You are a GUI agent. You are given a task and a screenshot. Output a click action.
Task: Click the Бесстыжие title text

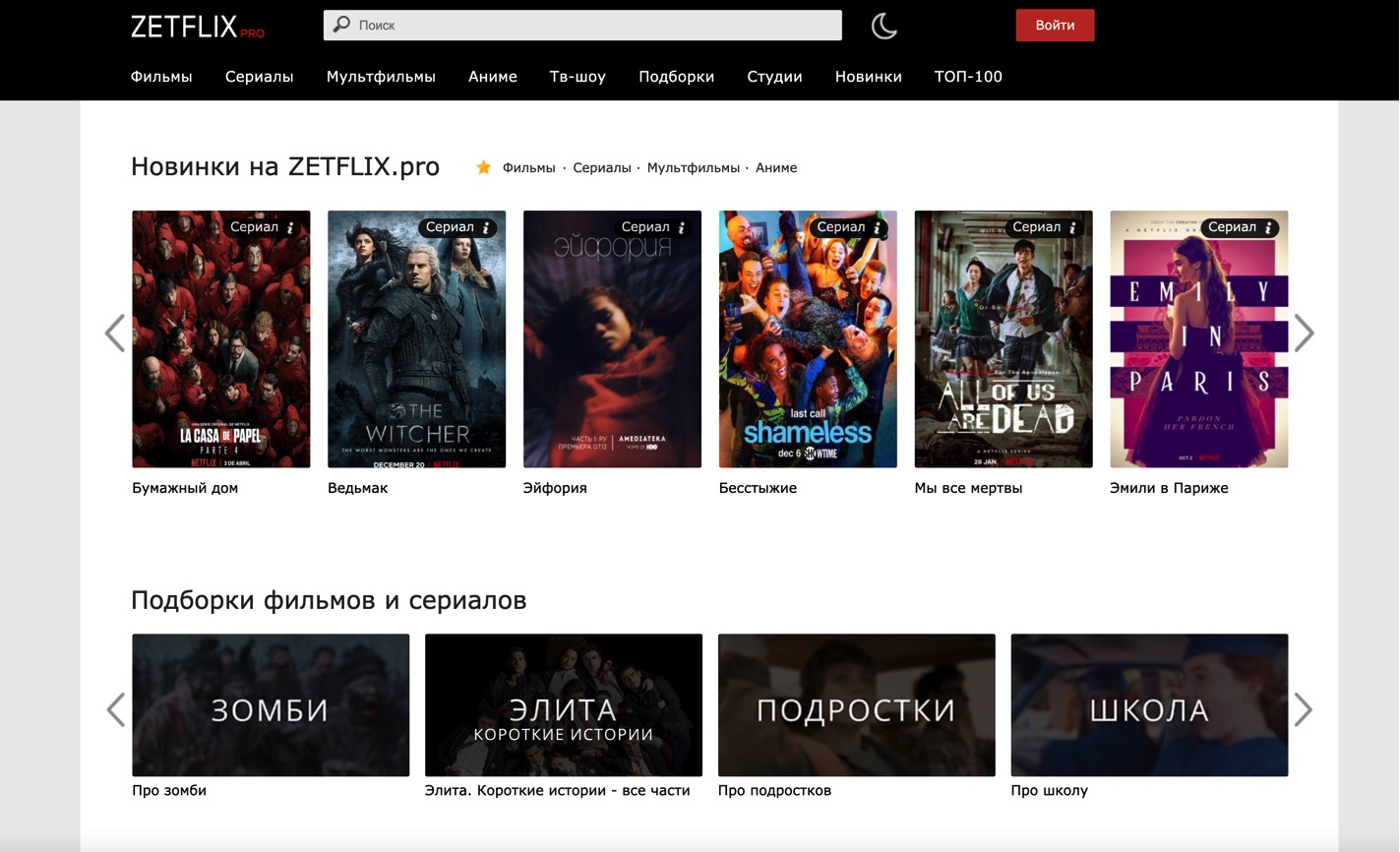(x=758, y=488)
